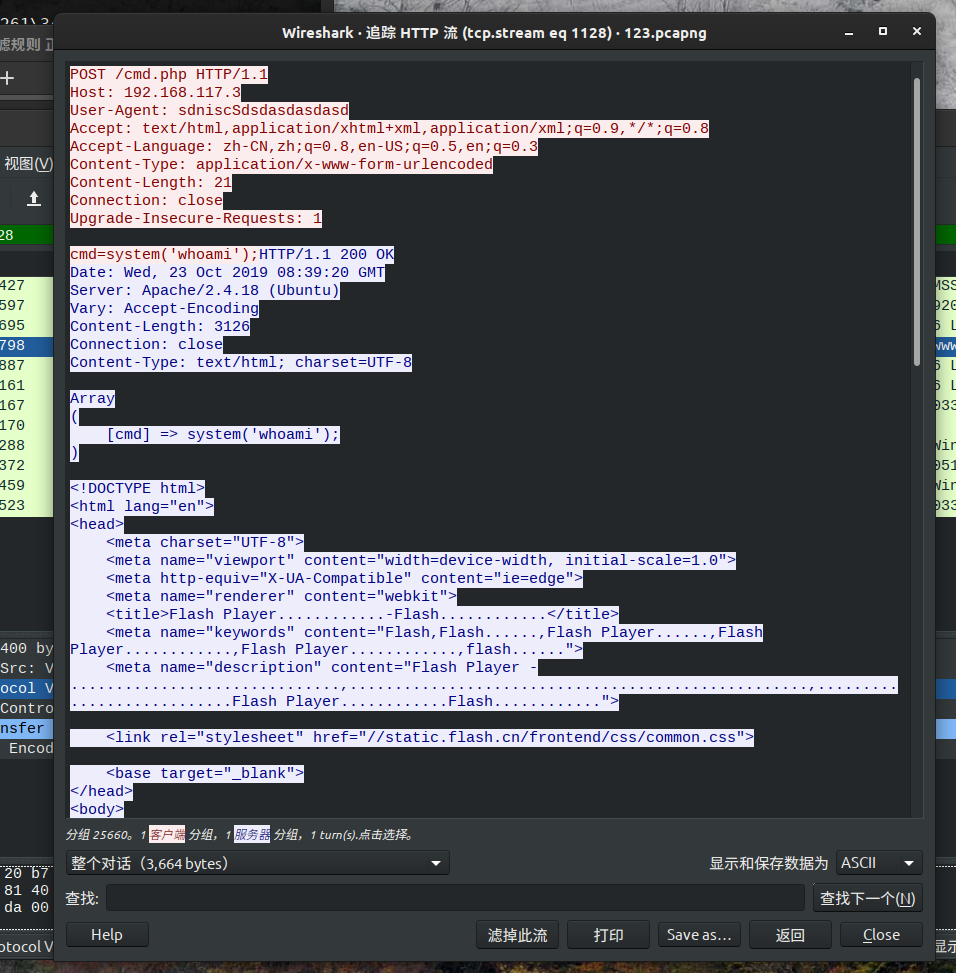
Task: Click the 打印 print button
Action: pyautogui.click(x=608, y=935)
